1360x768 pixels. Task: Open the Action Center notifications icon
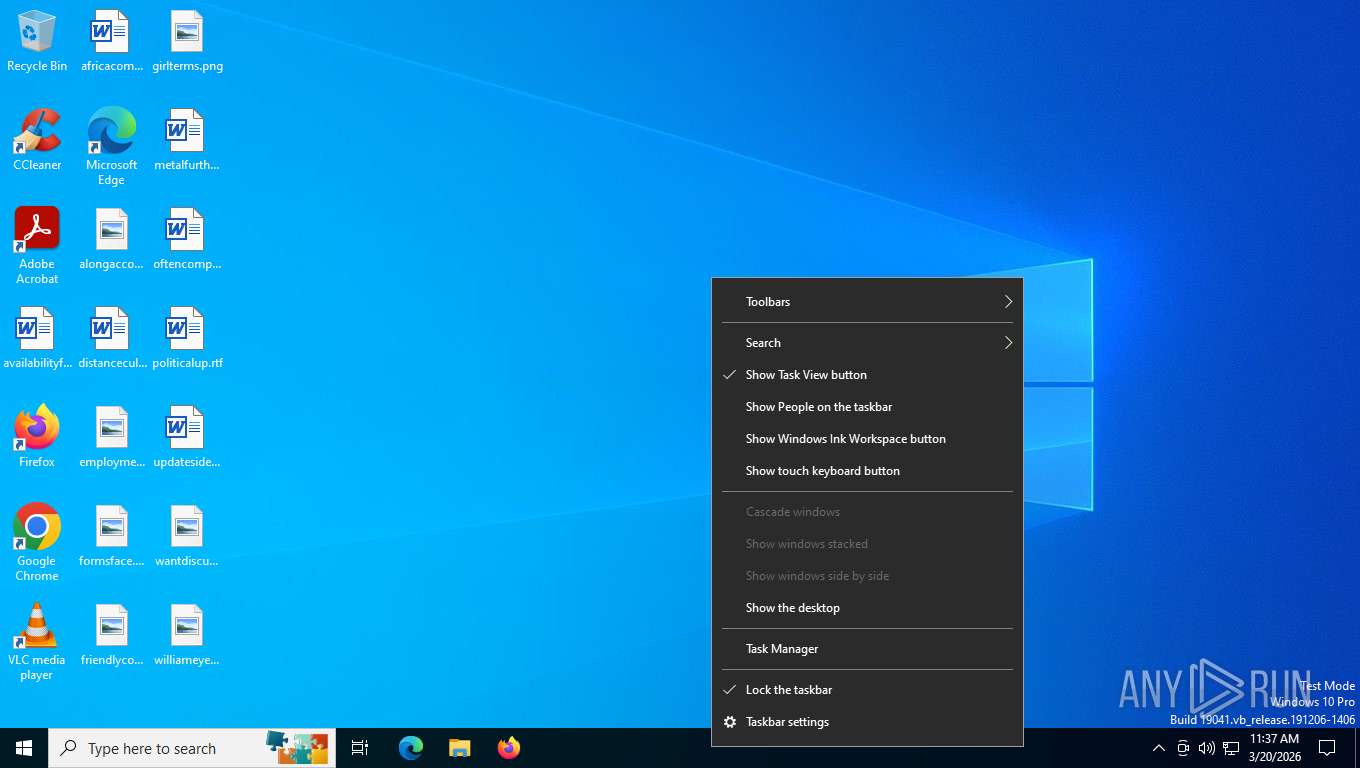(x=1328, y=748)
